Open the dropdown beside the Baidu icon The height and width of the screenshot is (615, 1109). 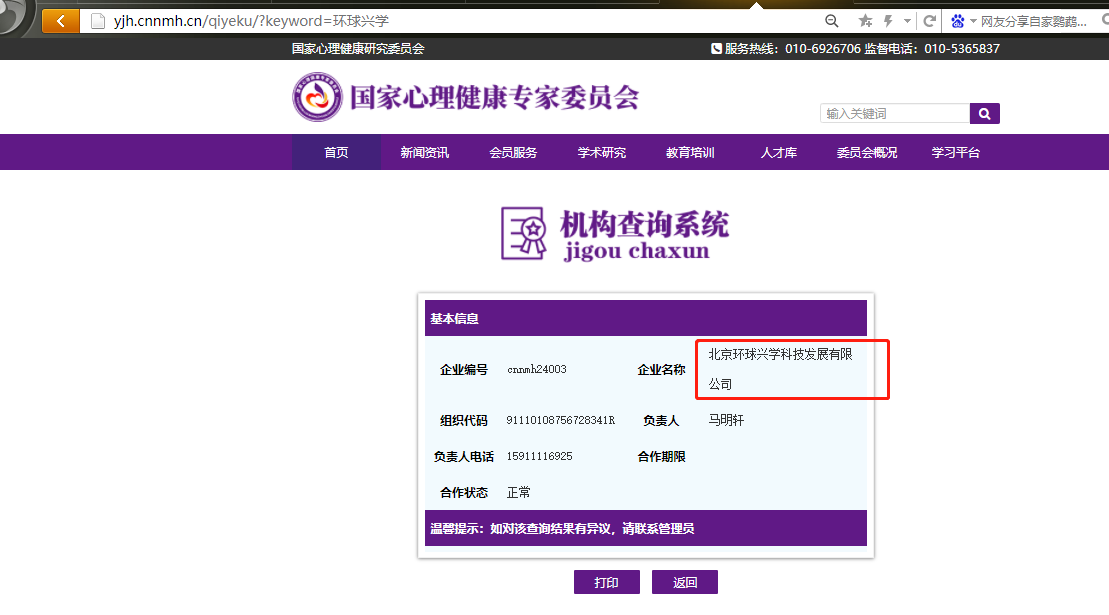click(971, 20)
